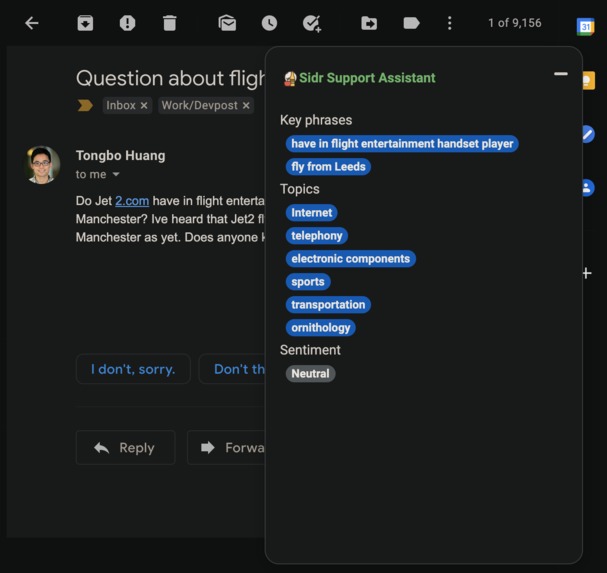The width and height of the screenshot is (607, 573).
Task: Choose the 'I don't, sorry.' smart reply
Action: coord(133,369)
